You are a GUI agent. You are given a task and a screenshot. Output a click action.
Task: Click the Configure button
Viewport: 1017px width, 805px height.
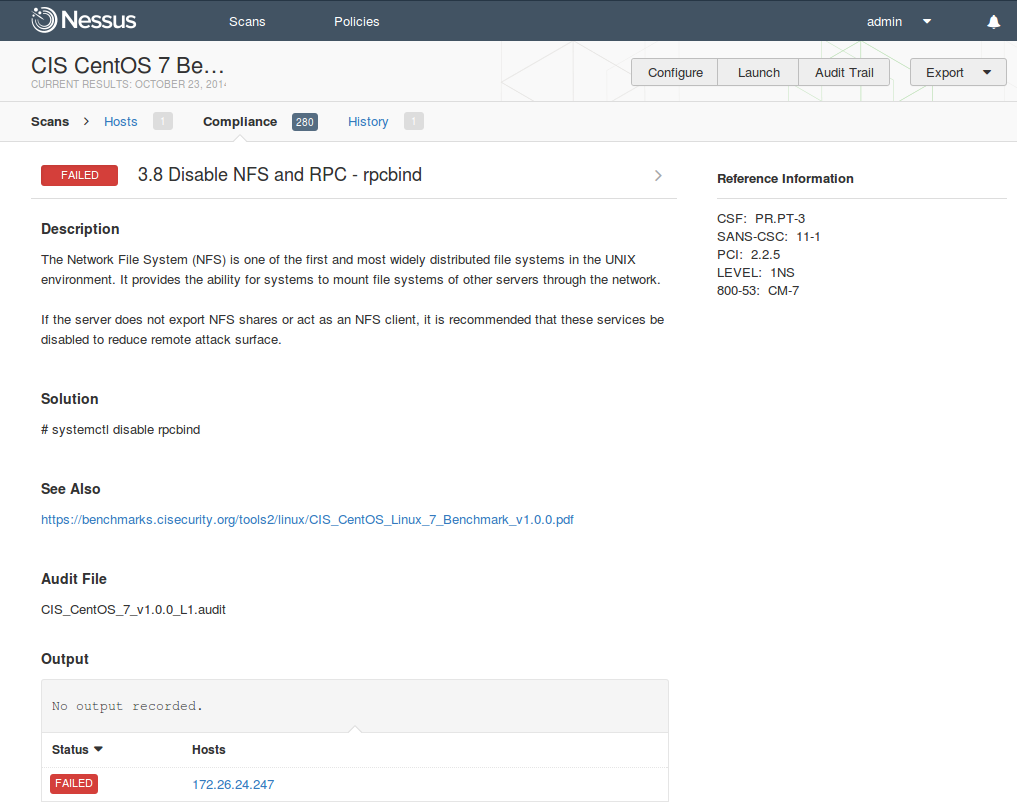click(675, 72)
